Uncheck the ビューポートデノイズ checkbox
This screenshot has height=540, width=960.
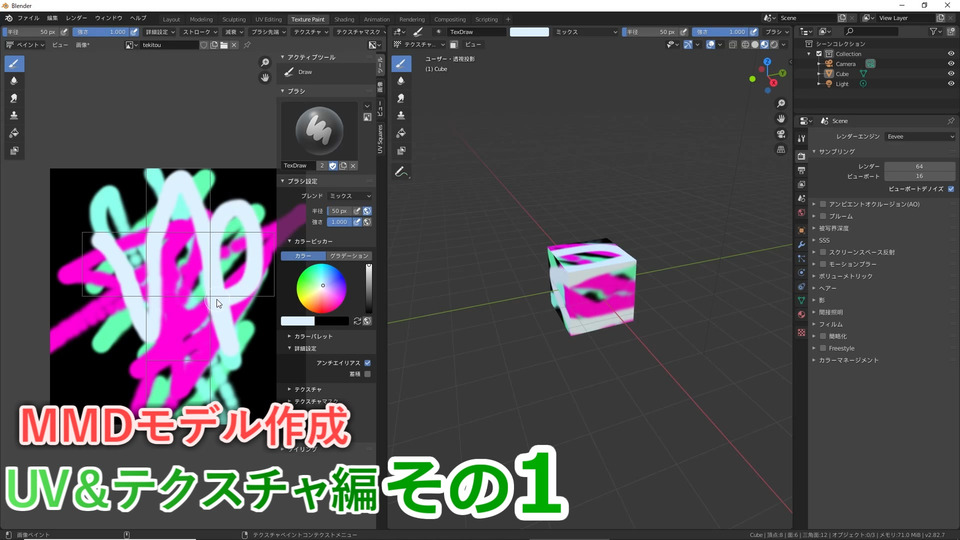[951, 189]
